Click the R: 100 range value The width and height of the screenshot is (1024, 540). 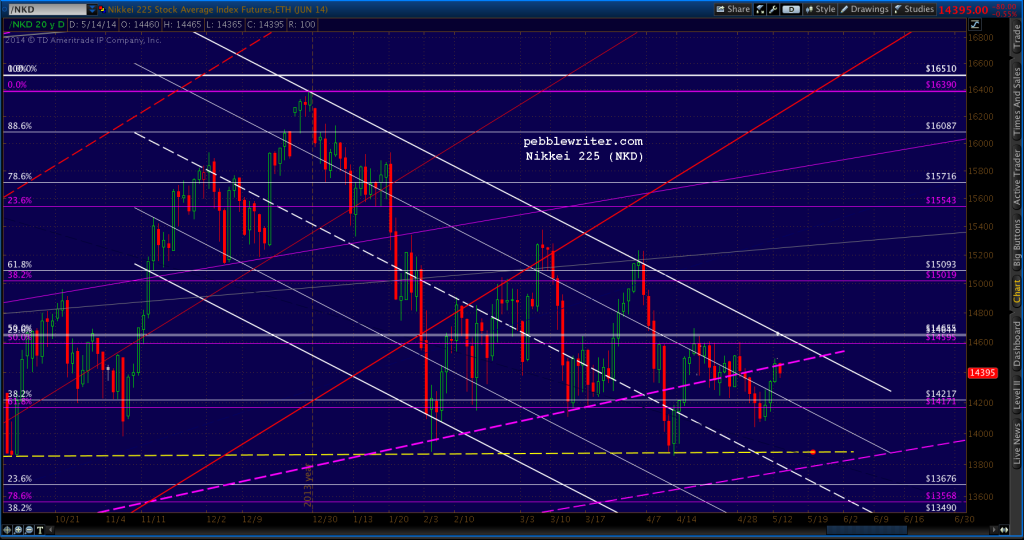[301, 24]
